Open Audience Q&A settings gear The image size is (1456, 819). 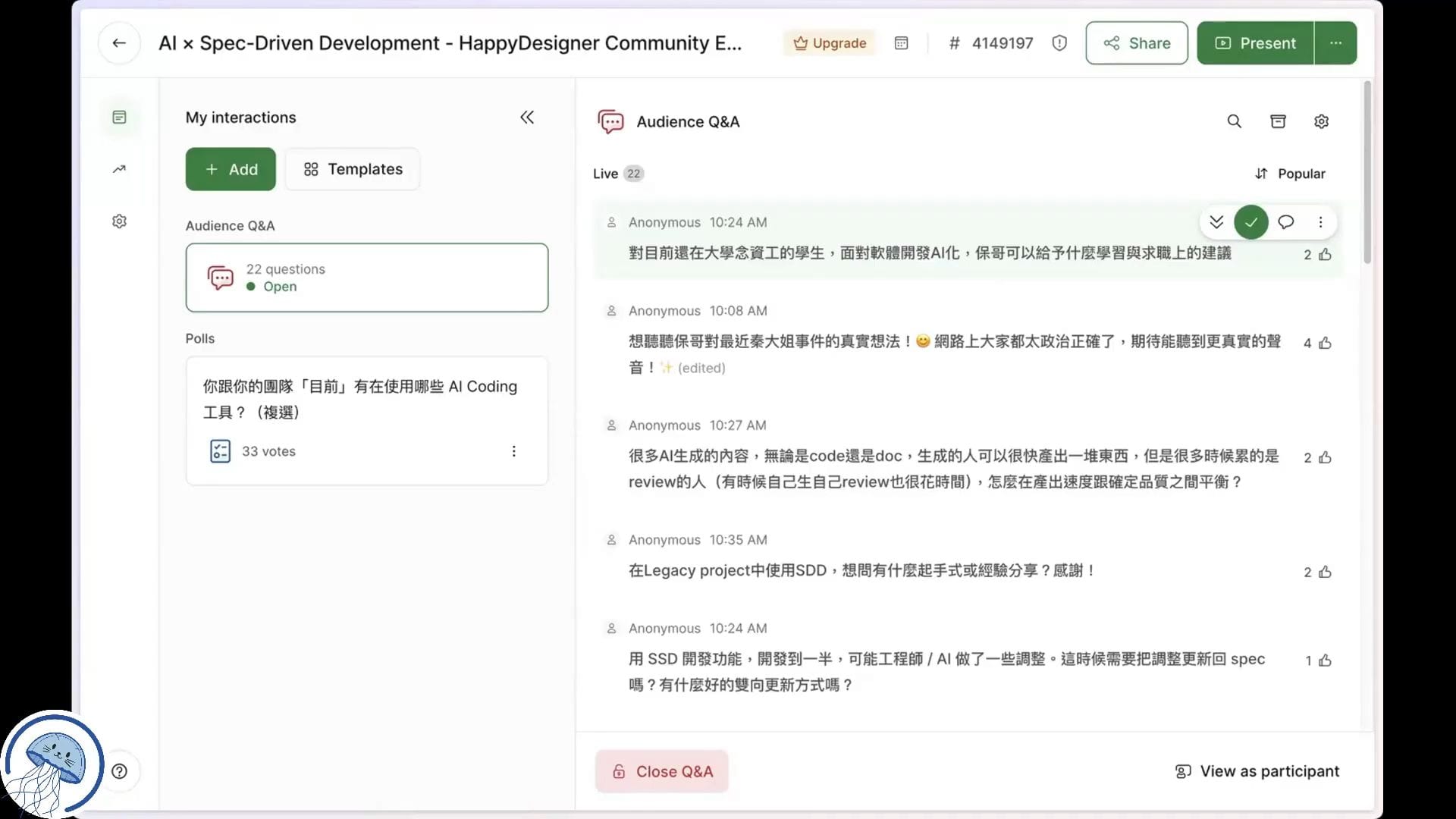pos(1321,121)
